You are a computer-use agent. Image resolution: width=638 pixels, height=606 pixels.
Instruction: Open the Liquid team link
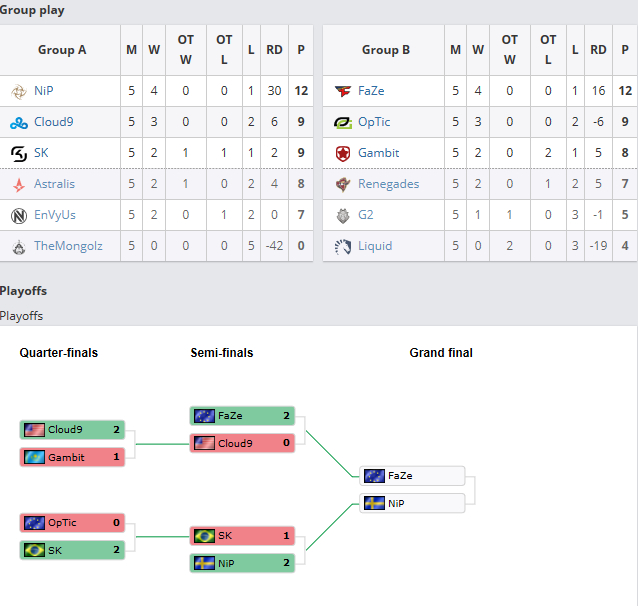[375, 246]
